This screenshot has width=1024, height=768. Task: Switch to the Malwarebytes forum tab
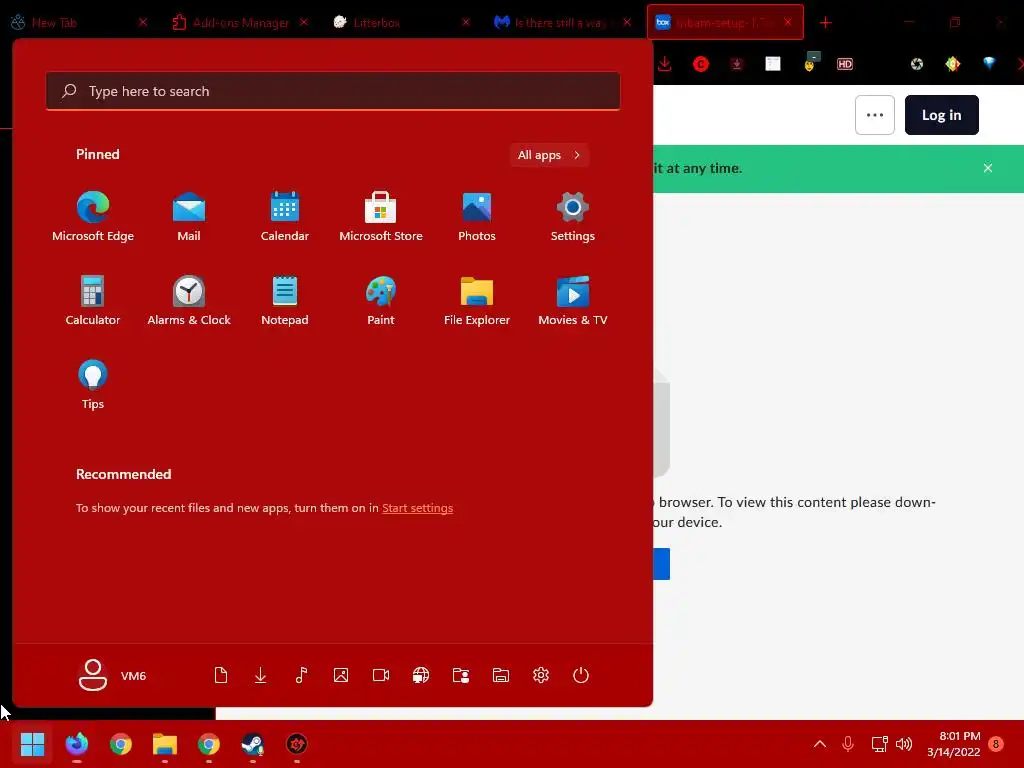(x=562, y=22)
